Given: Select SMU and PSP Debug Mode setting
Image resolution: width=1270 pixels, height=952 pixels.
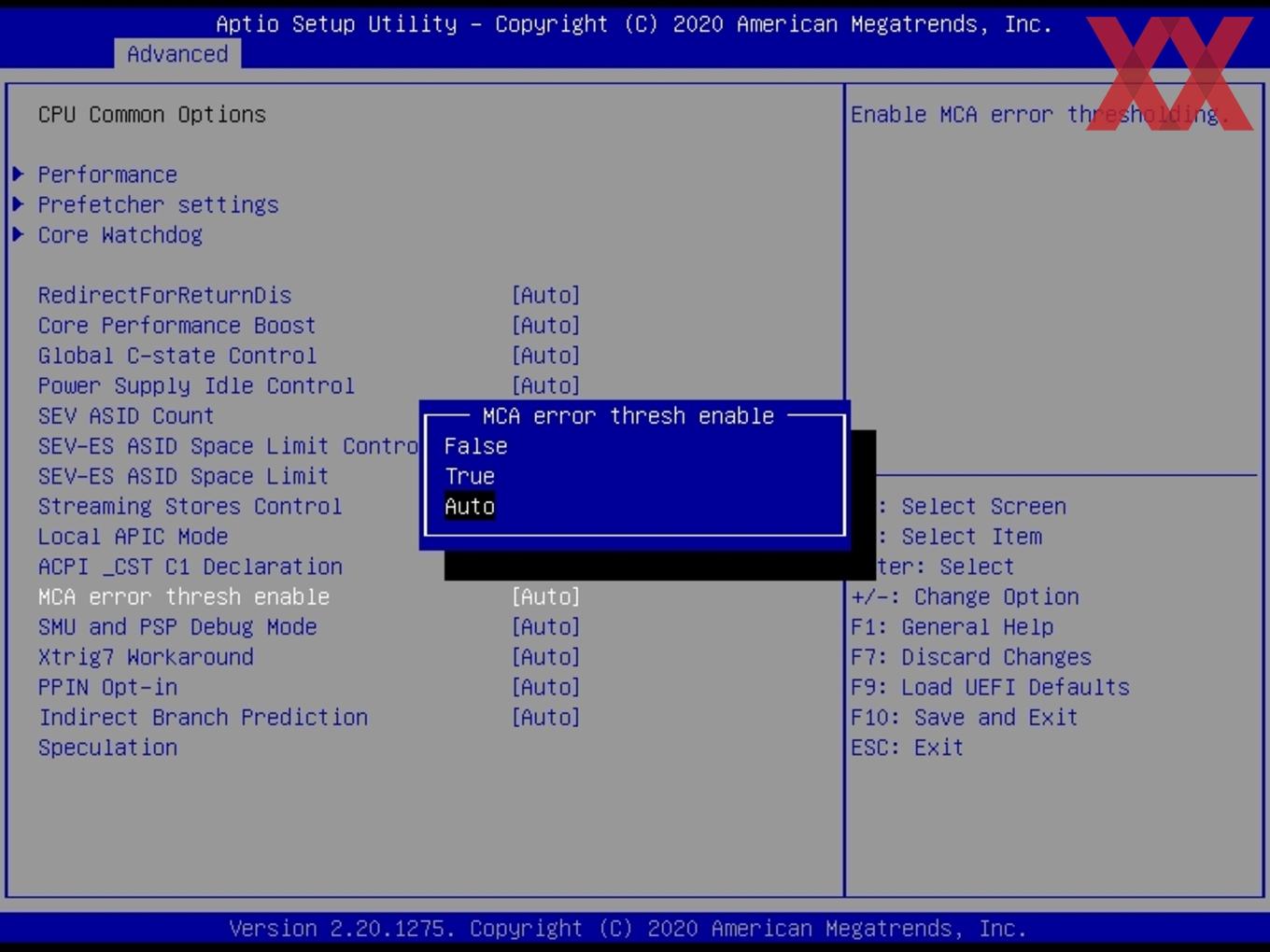Looking at the screenshot, I should [x=176, y=627].
